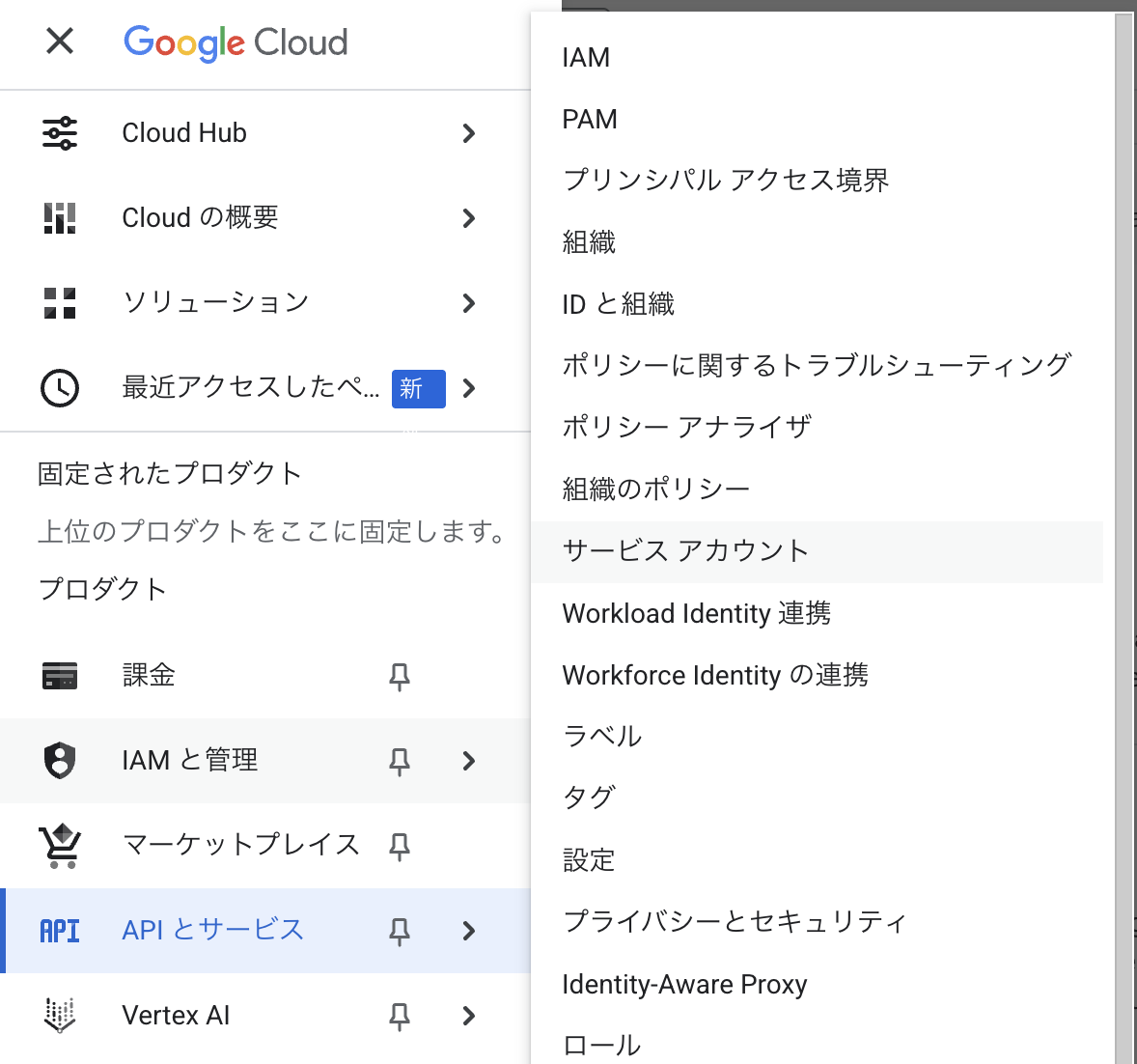Click the マーケットプレイス label
Image resolution: width=1137 pixels, height=1064 pixels.
(x=240, y=846)
